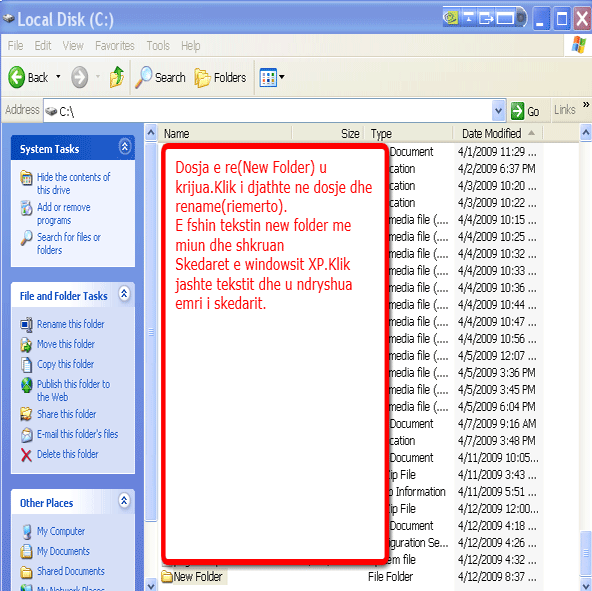Open the Tools menu

click(158, 46)
